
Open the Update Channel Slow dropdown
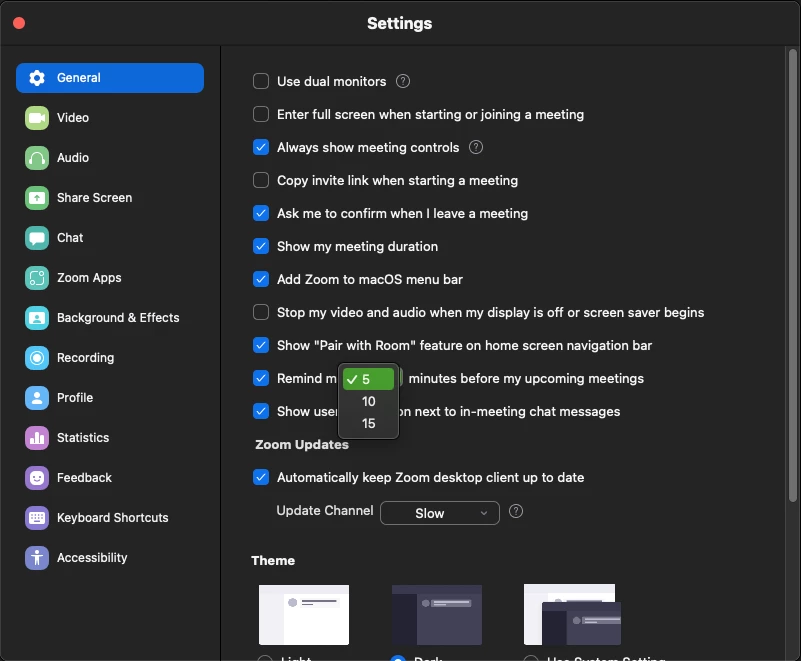pyautogui.click(x=440, y=513)
